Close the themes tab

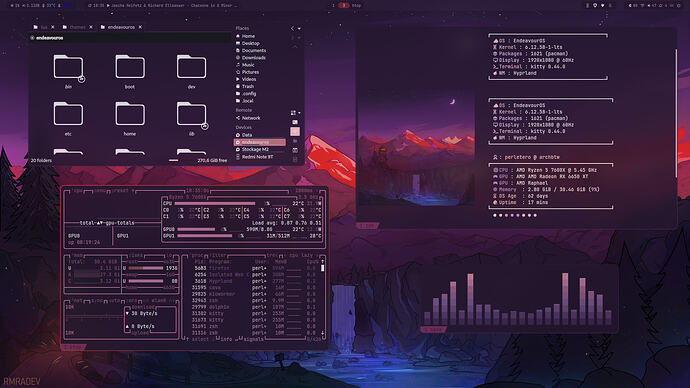point(91,27)
